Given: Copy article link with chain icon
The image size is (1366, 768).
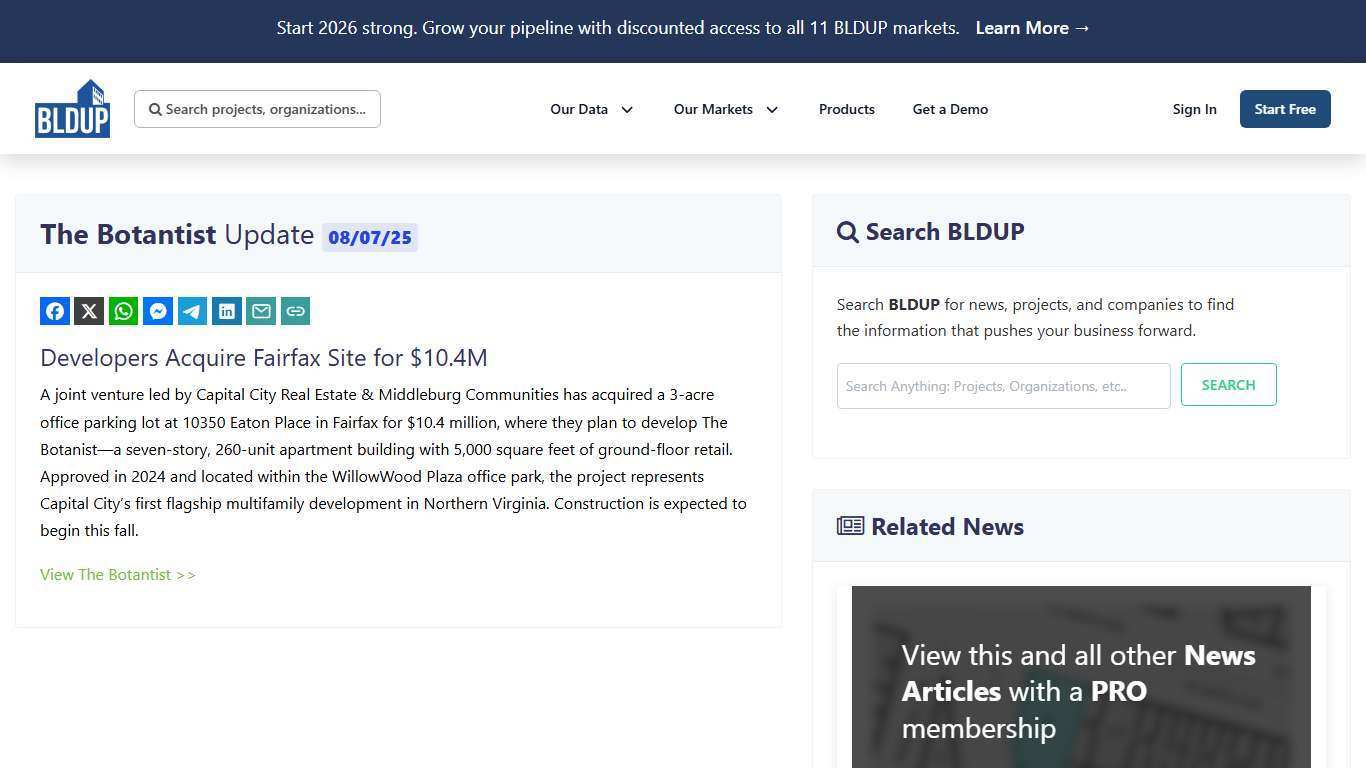Looking at the screenshot, I should [x=295, y=311].
